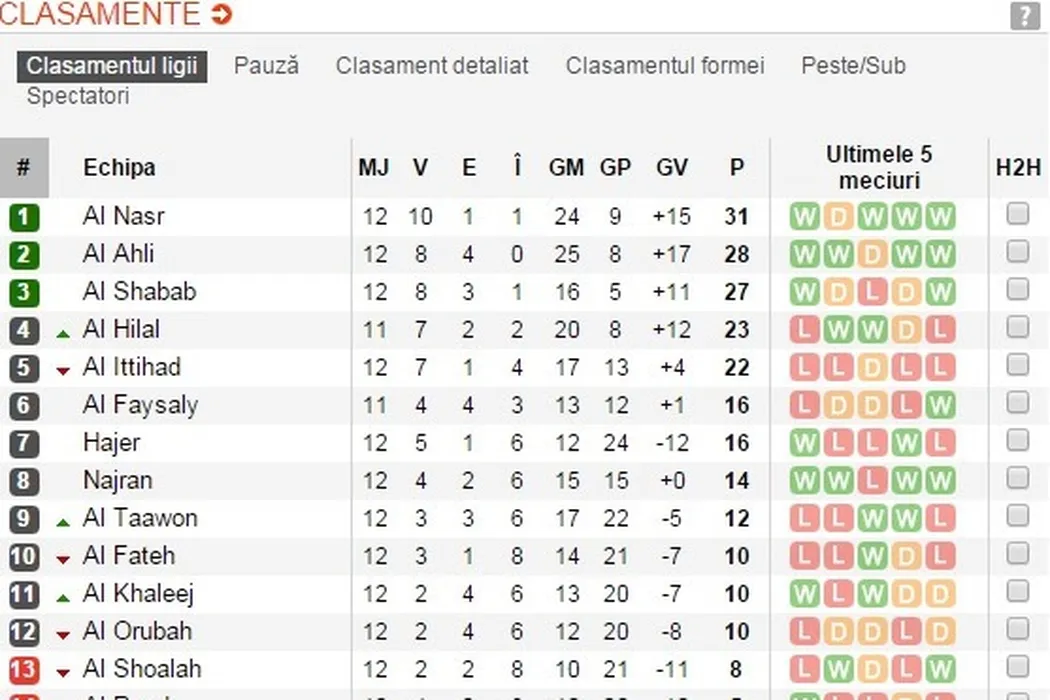Image resolution: width=1050 pixels, height=700 pixels.
Task: Sort table by the P points column header
Action: (x=737, y=168)
